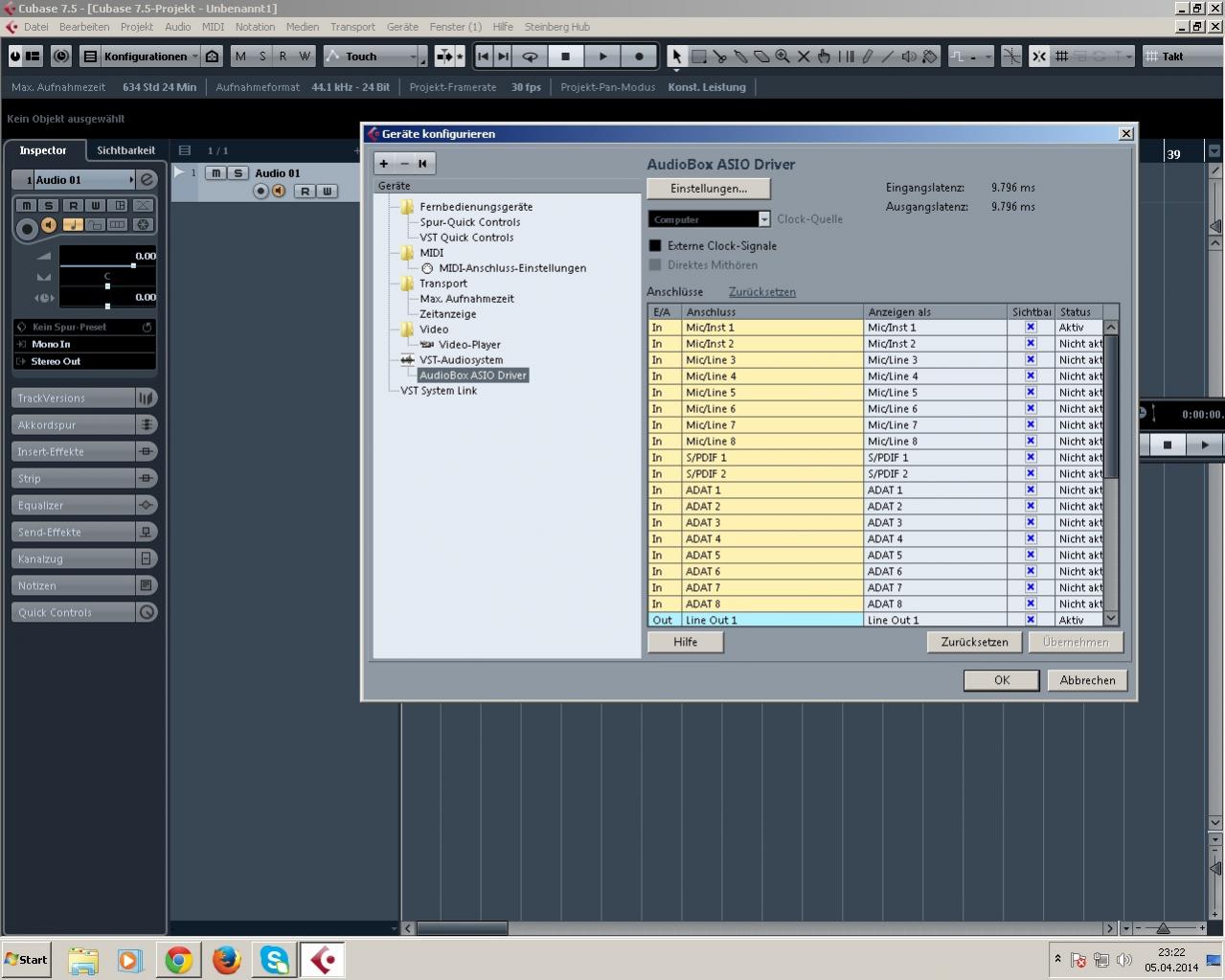Expand the TrackVersions inspector section
Screen dimensions: 1225x980
point(73,398)
